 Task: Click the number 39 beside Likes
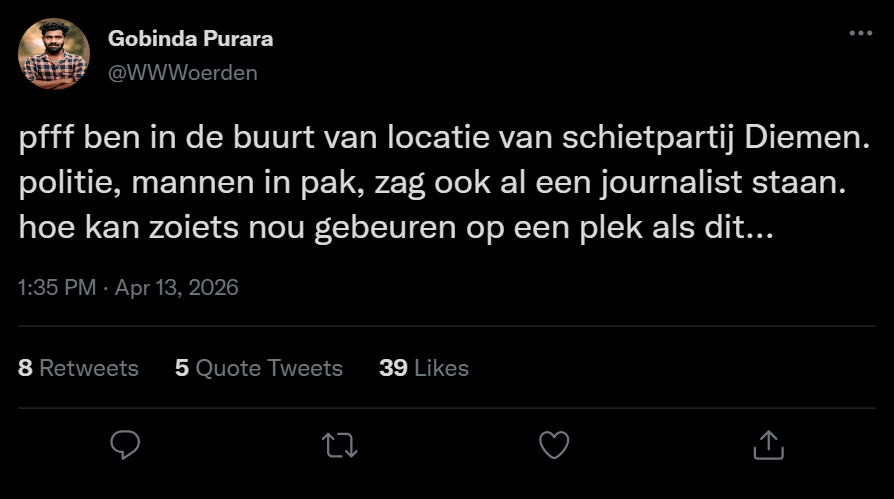click(393, 368)
